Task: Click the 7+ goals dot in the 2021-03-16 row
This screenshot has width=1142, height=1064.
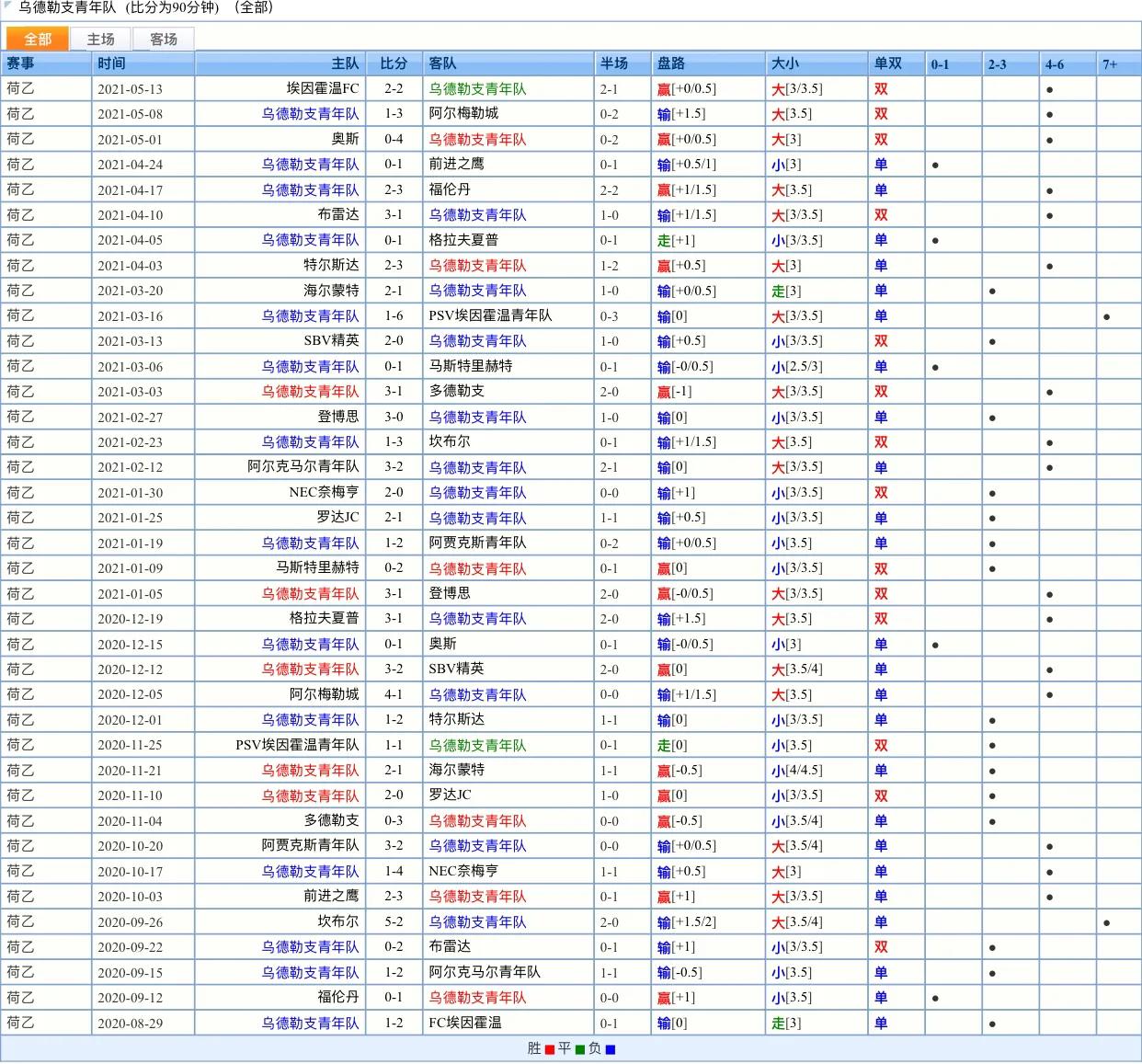Action: [x=1106, y=316]
